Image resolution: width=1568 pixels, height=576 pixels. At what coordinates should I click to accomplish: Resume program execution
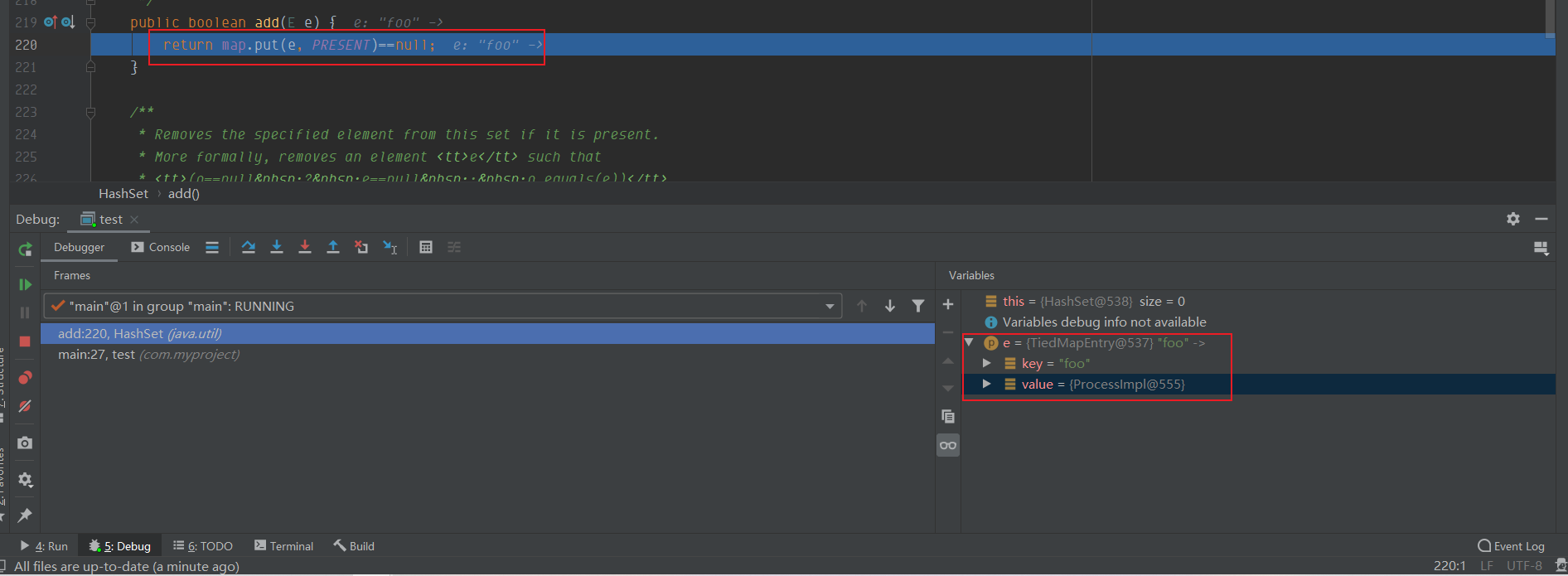tap(25, 284)
